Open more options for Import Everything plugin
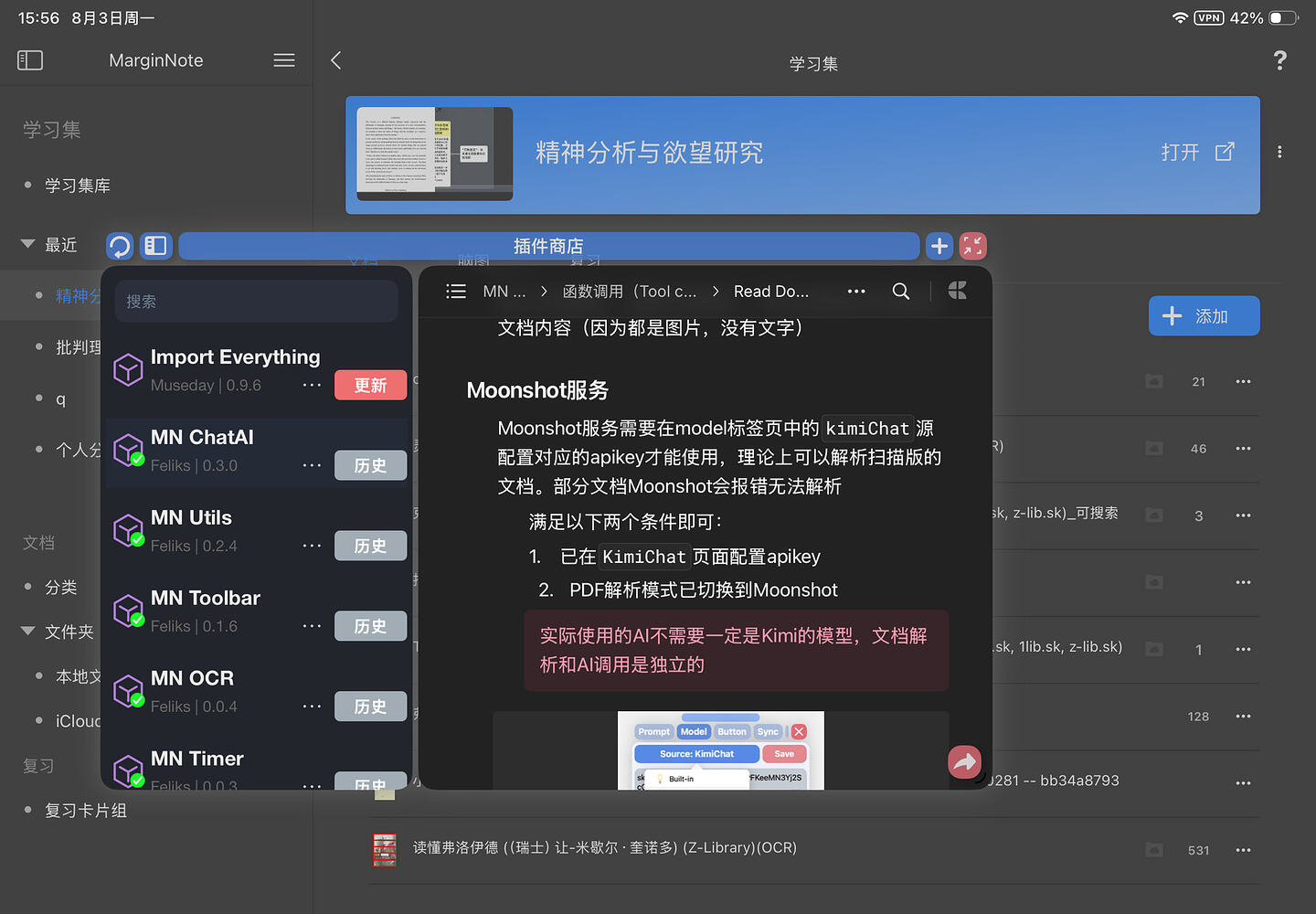 tap(312, 386)
